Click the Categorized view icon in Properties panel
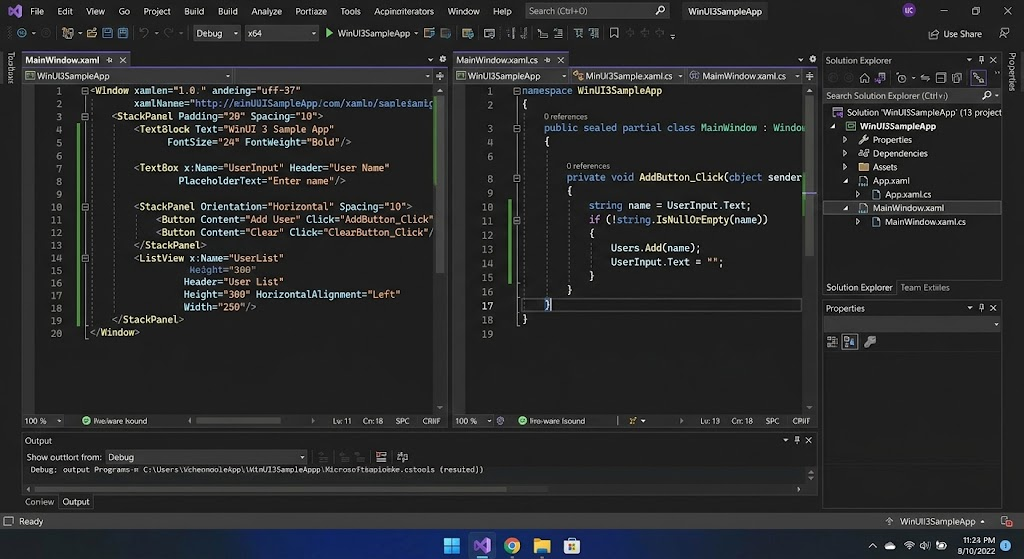The width and height of the screenshot is (1024, 559). point(832,342)
